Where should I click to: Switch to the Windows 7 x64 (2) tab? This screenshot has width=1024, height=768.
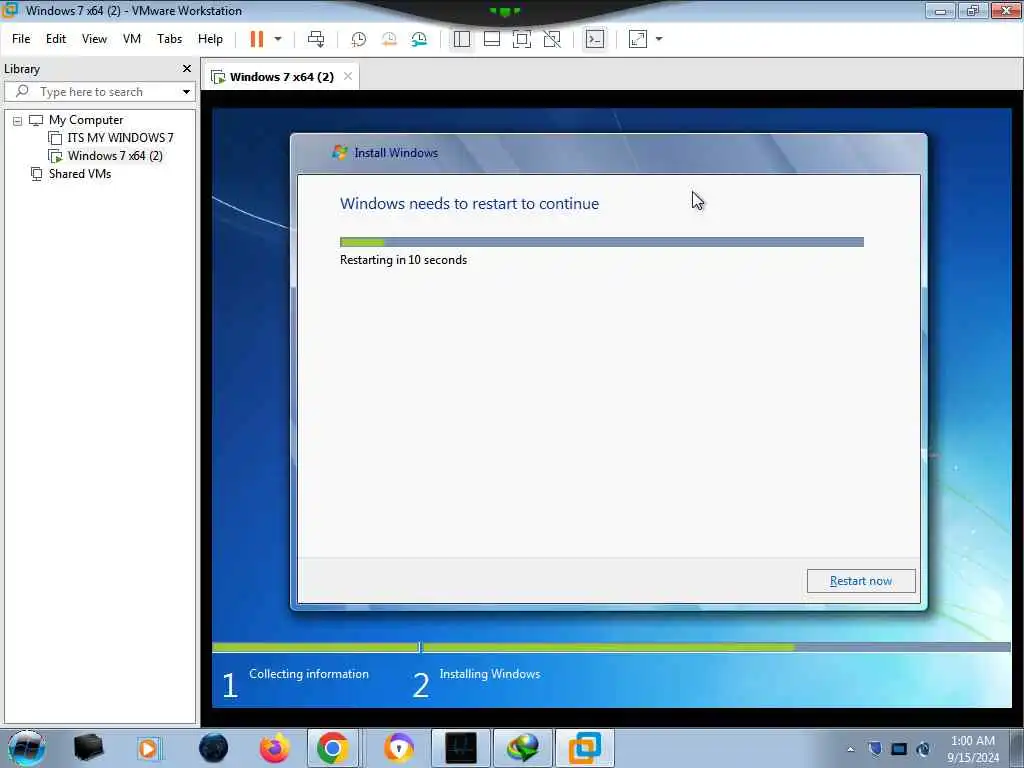tap(281, 77)
